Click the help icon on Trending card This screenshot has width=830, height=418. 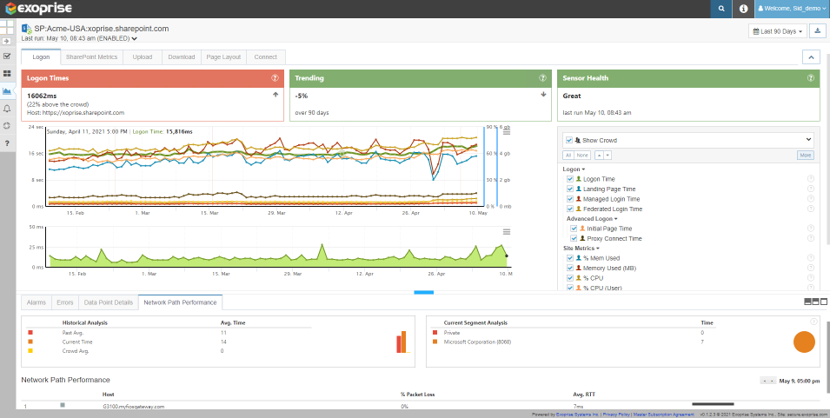543,78
